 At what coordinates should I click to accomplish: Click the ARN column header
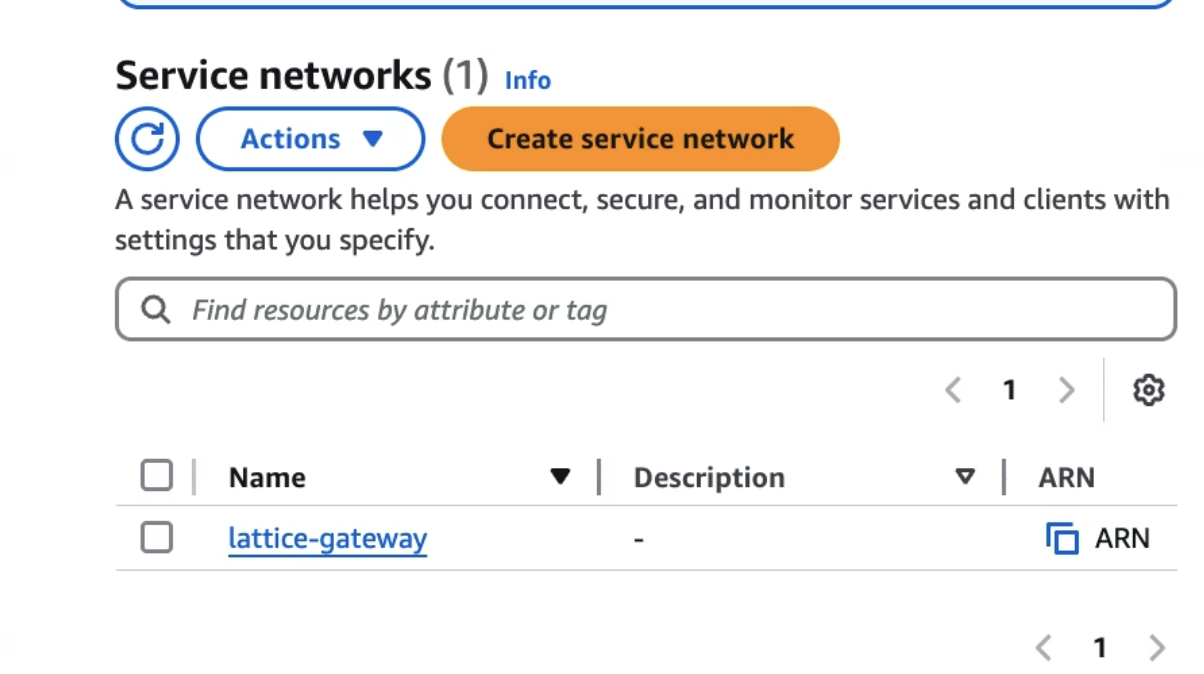(x=1066, y=478)
